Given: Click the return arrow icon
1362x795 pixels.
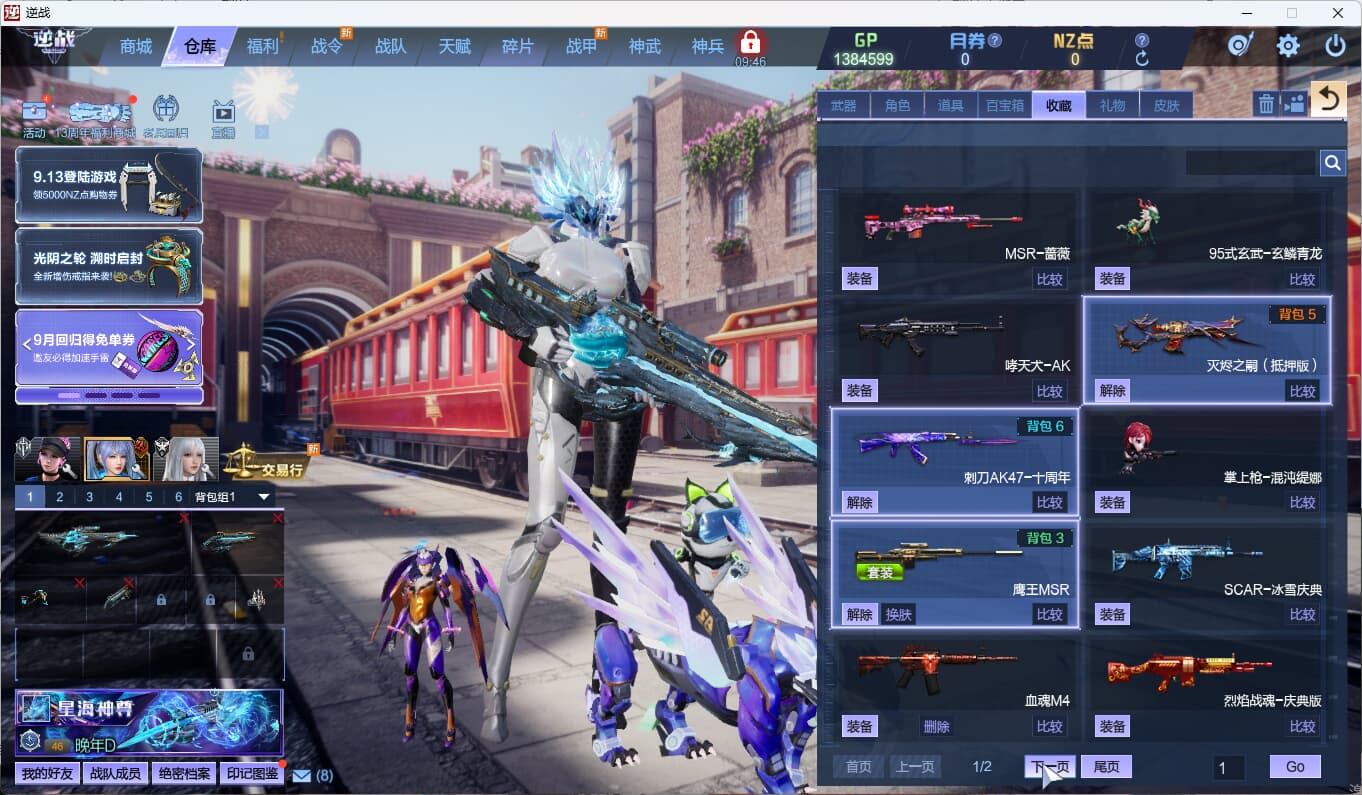Looking at the screenshot, I should (x=1328, y=99).
